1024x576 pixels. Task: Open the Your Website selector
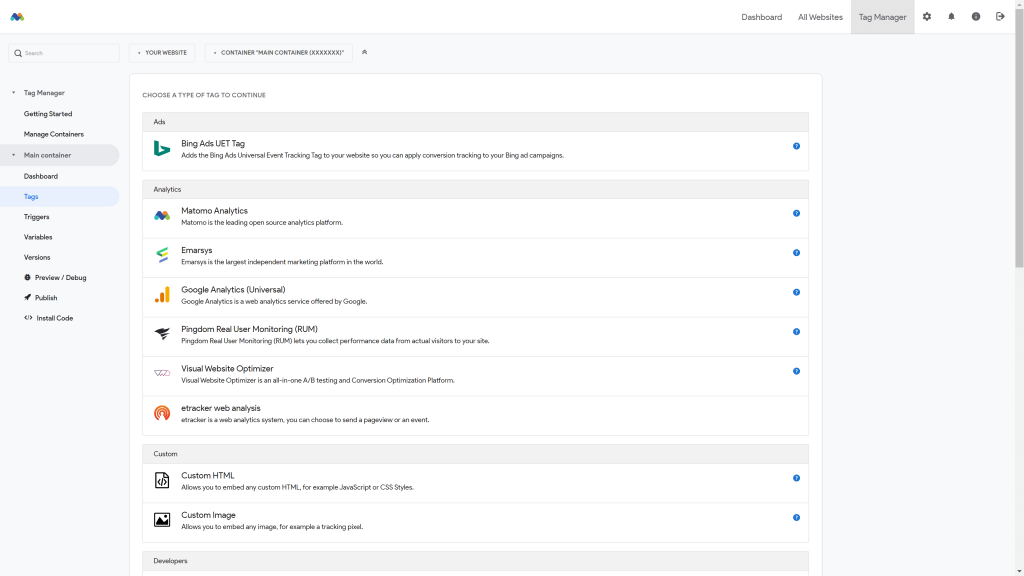click(x=162, y=53)
